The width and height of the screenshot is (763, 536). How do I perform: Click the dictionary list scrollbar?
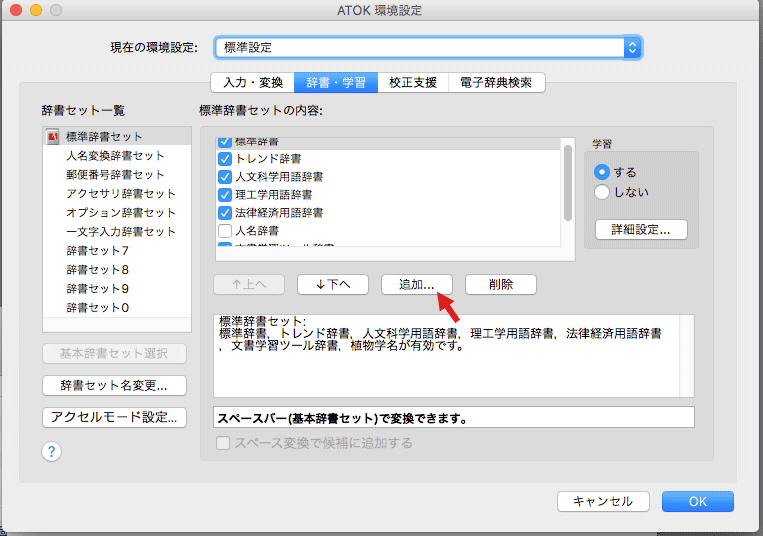coord(568,183)
